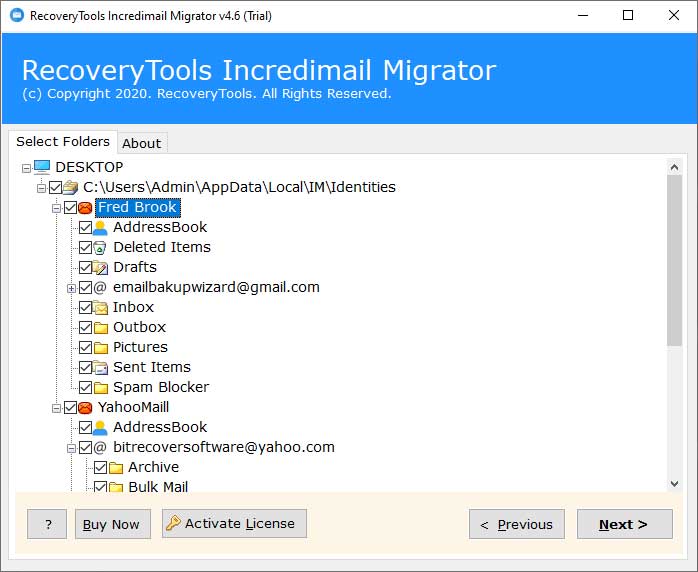Select the Fred Brook tree label
This screenshot has height=572, width=698.
click(138, 207)
